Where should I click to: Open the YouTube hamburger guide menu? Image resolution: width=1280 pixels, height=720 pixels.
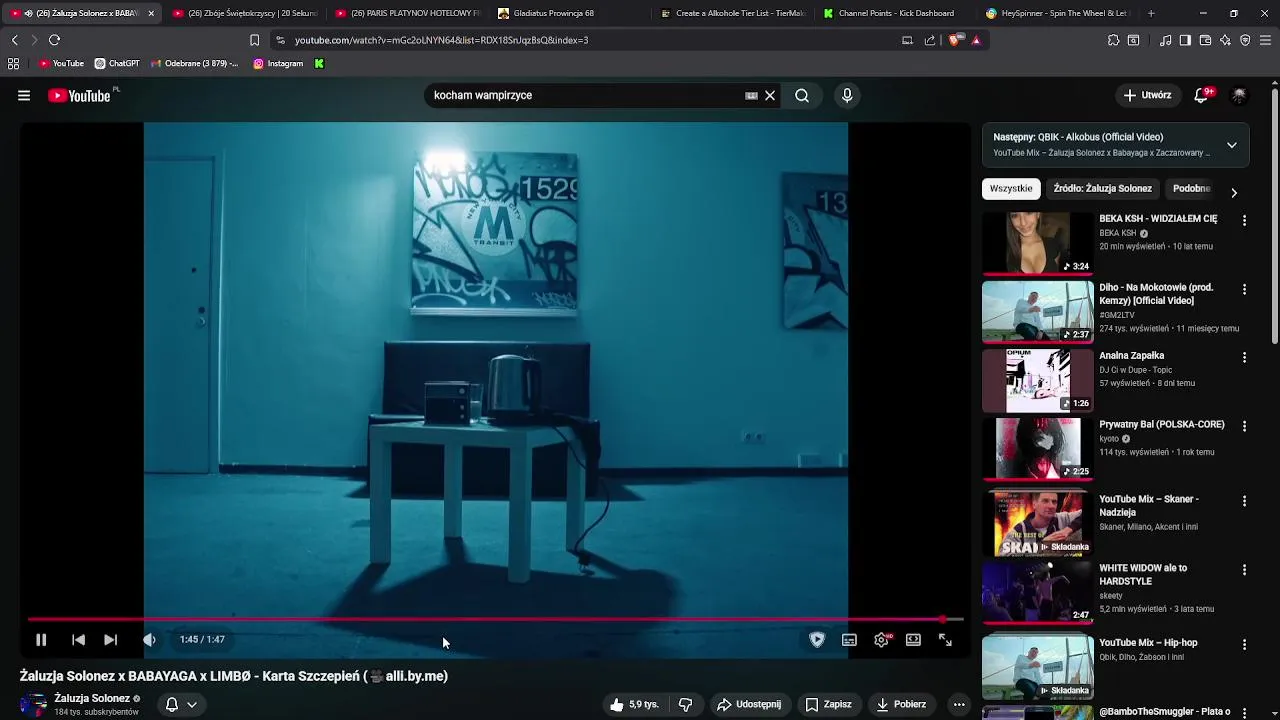[24, 96]
